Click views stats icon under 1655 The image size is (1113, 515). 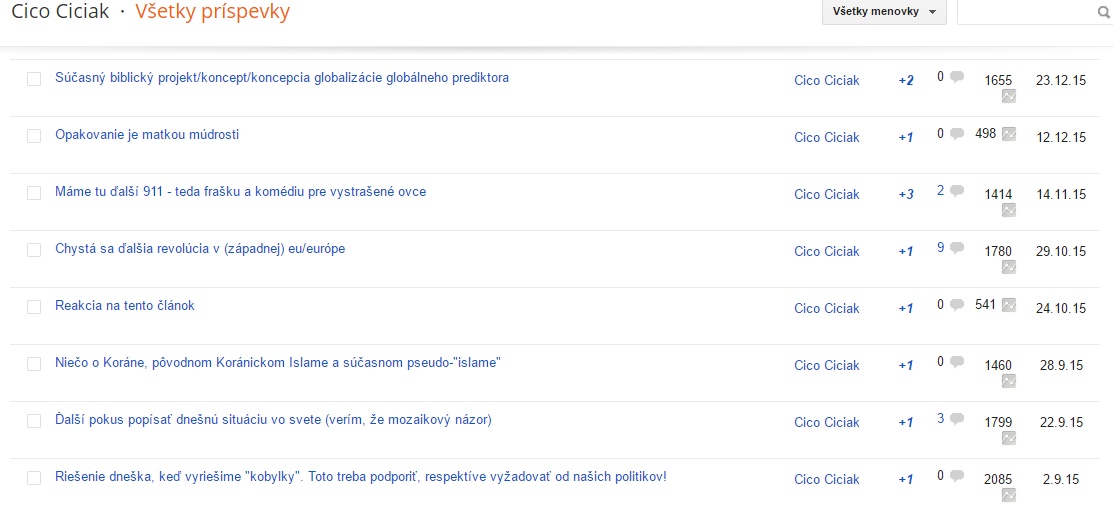1009,96
